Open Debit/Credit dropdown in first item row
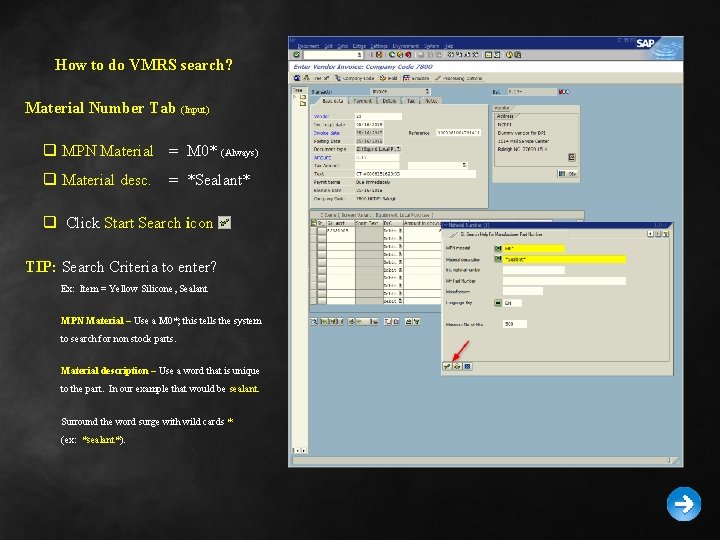The image size is (720, 540). [x=400, y=231]
